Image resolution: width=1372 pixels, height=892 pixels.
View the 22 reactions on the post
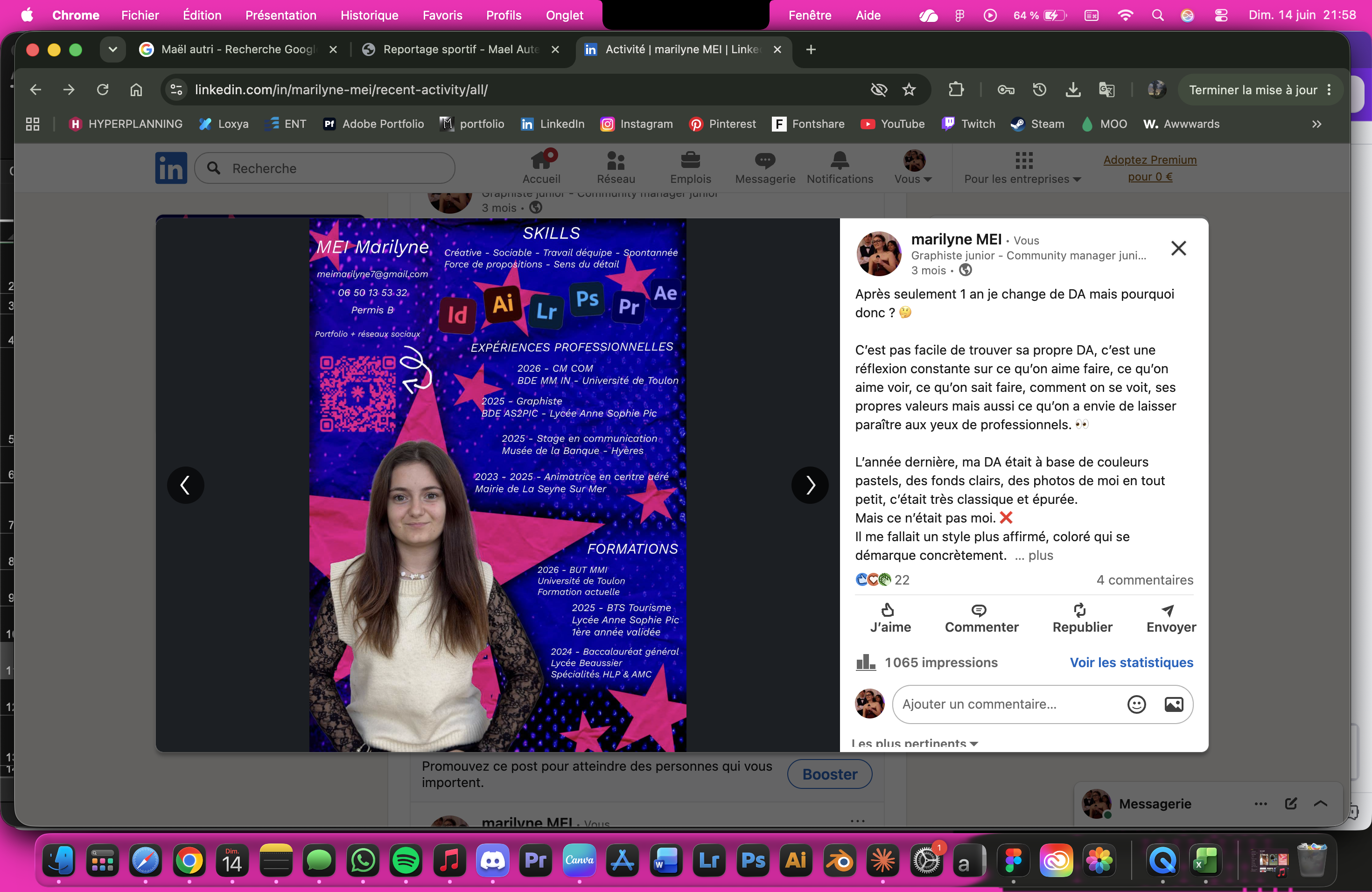882,580
